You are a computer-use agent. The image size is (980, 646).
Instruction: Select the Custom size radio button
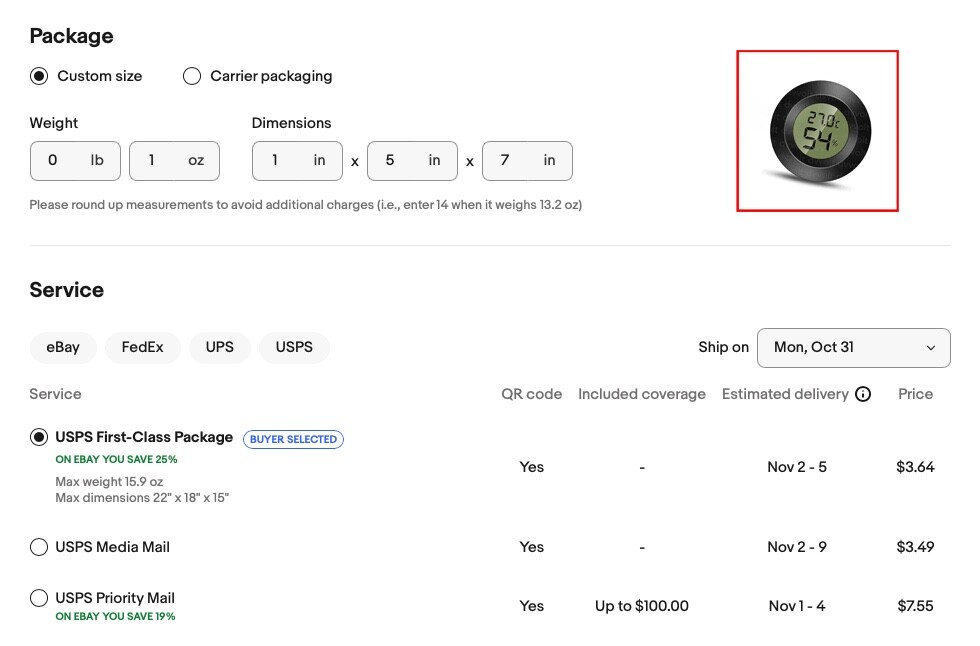pyautogui.click(x=39, y=76)
